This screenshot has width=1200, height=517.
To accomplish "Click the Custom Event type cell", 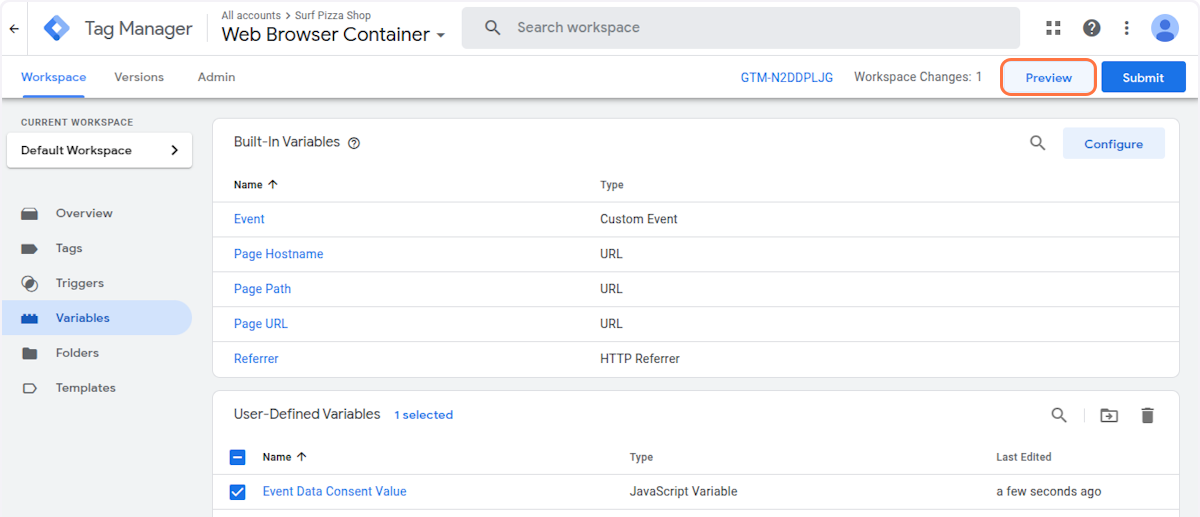I will pyautogui.click(x=639, y=219).
